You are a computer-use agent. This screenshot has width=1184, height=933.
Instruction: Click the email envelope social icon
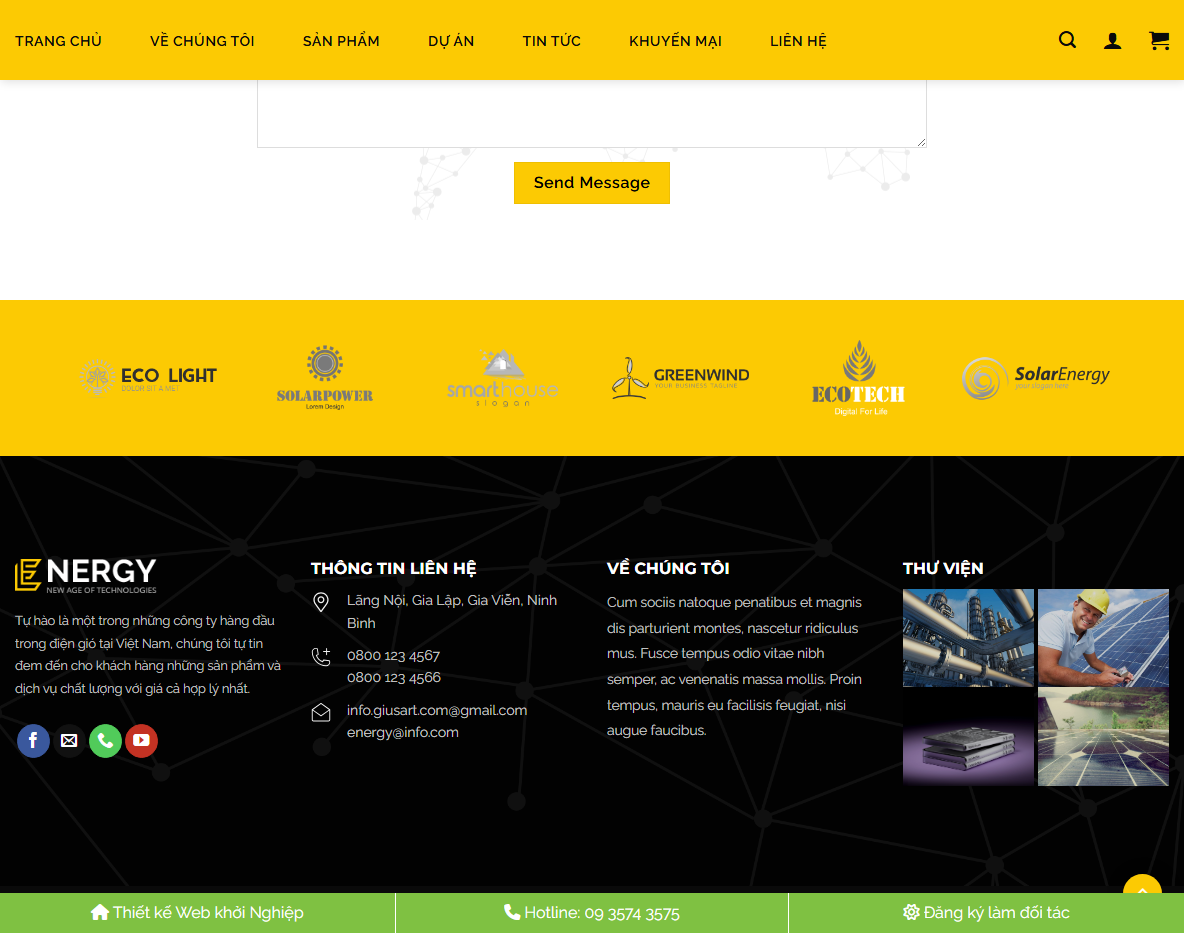point(69,741)
